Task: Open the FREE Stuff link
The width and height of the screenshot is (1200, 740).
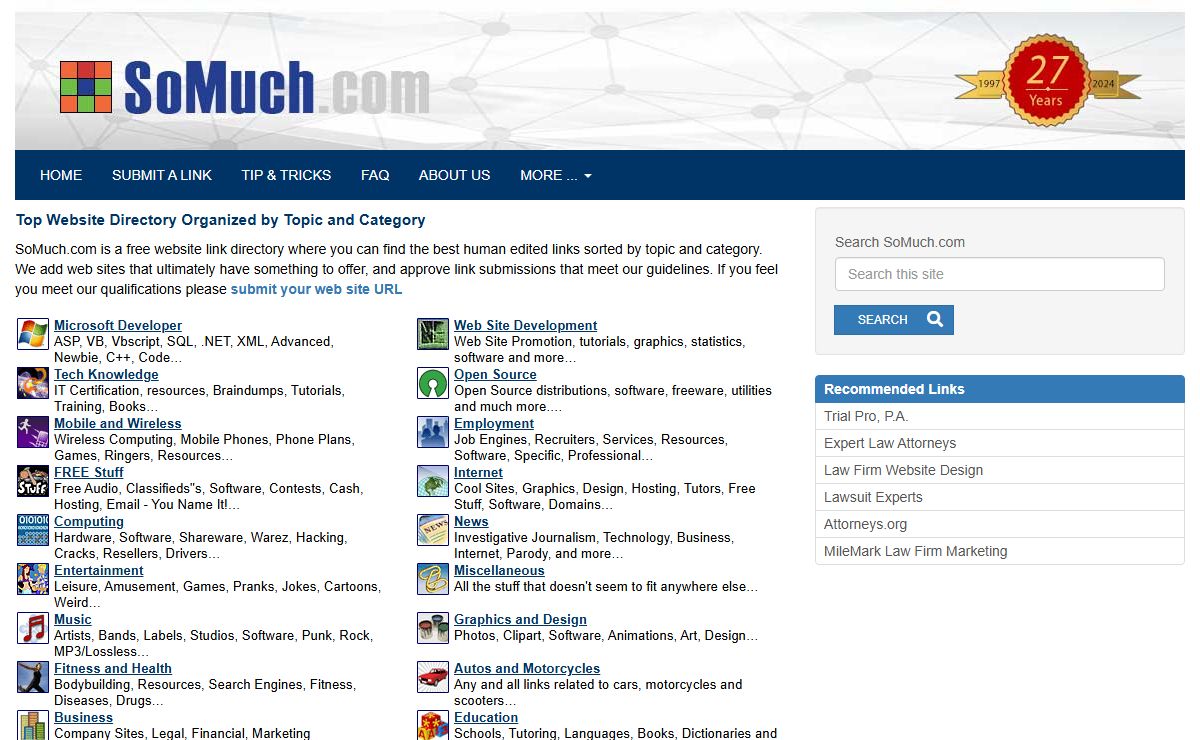Action: [x=89, y=472]
